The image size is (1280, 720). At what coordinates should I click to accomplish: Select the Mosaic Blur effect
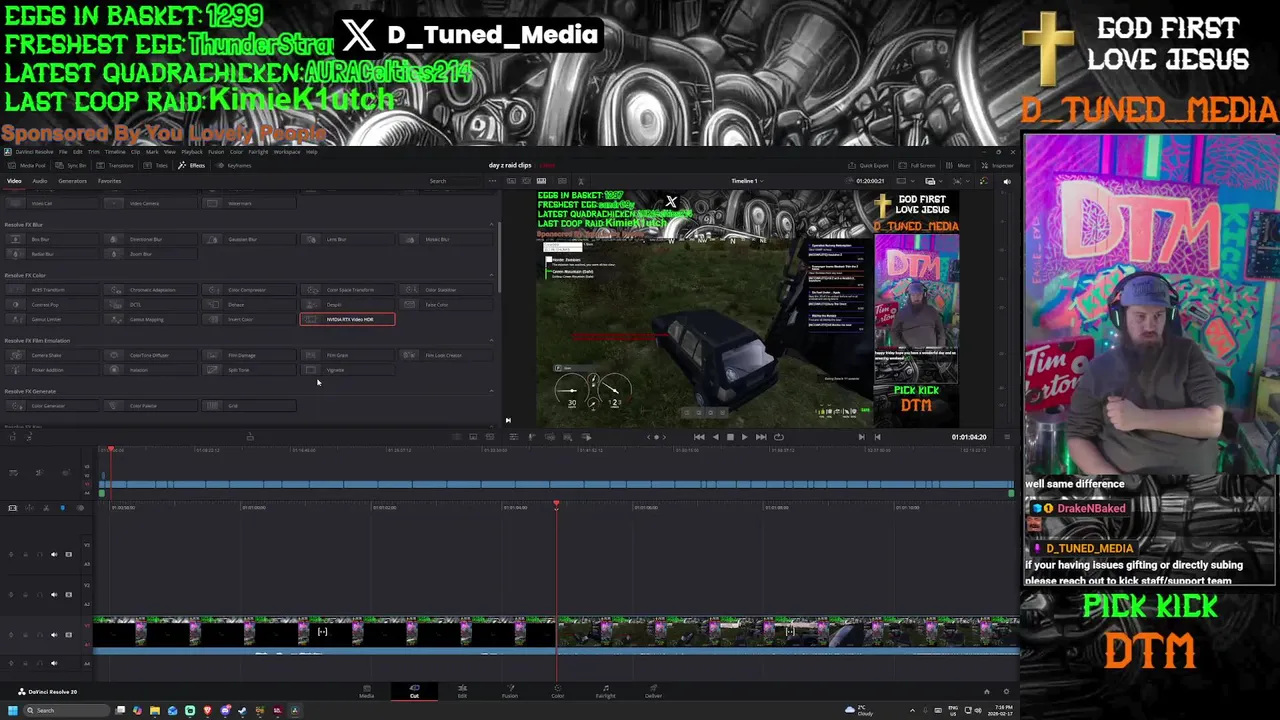[445, 239]
